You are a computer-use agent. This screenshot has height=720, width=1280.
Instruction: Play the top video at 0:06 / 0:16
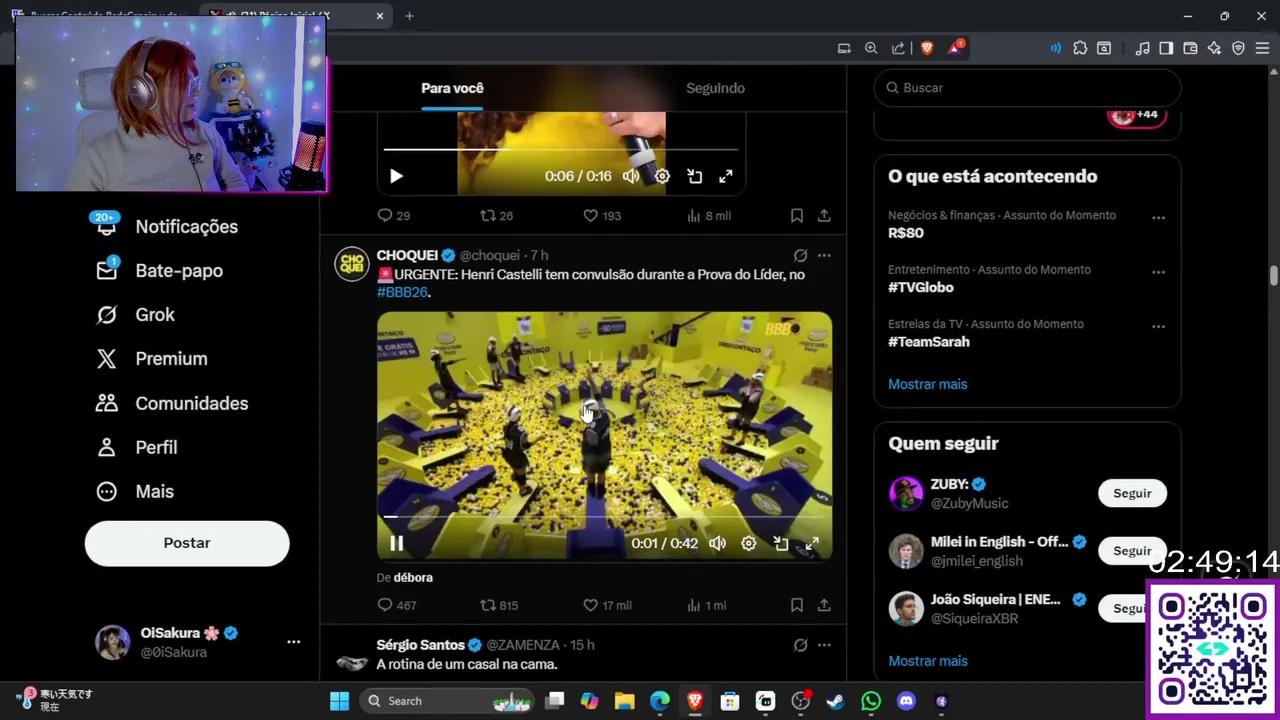coord(396,176)
